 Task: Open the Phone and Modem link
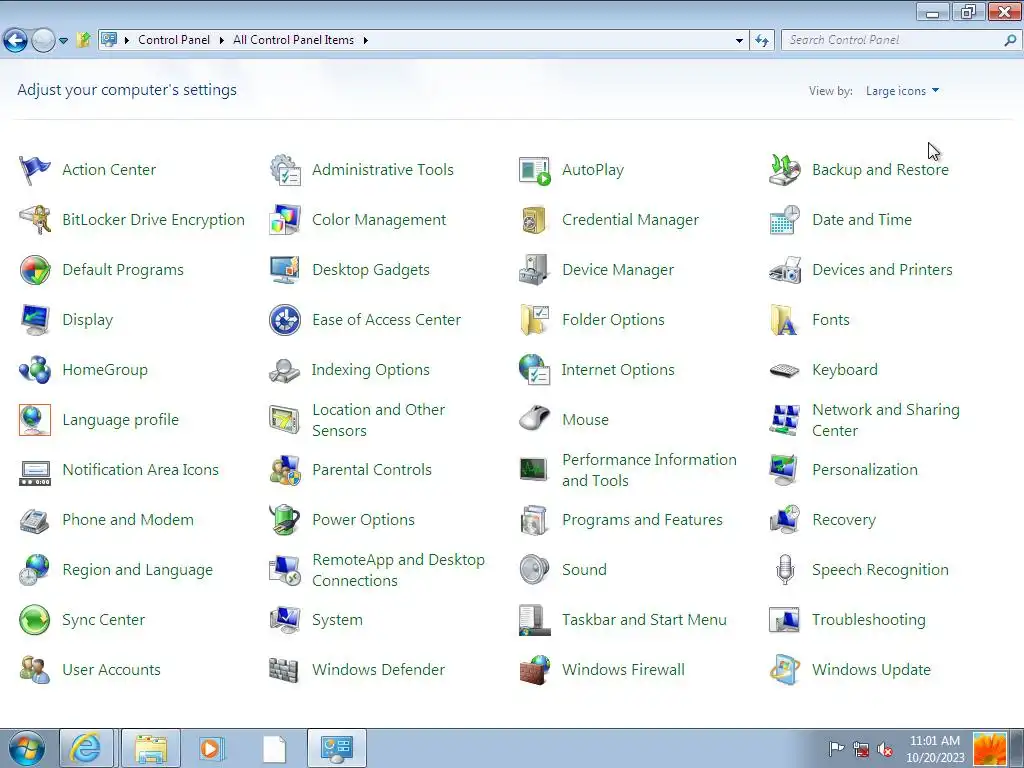[x=128, y=520]
